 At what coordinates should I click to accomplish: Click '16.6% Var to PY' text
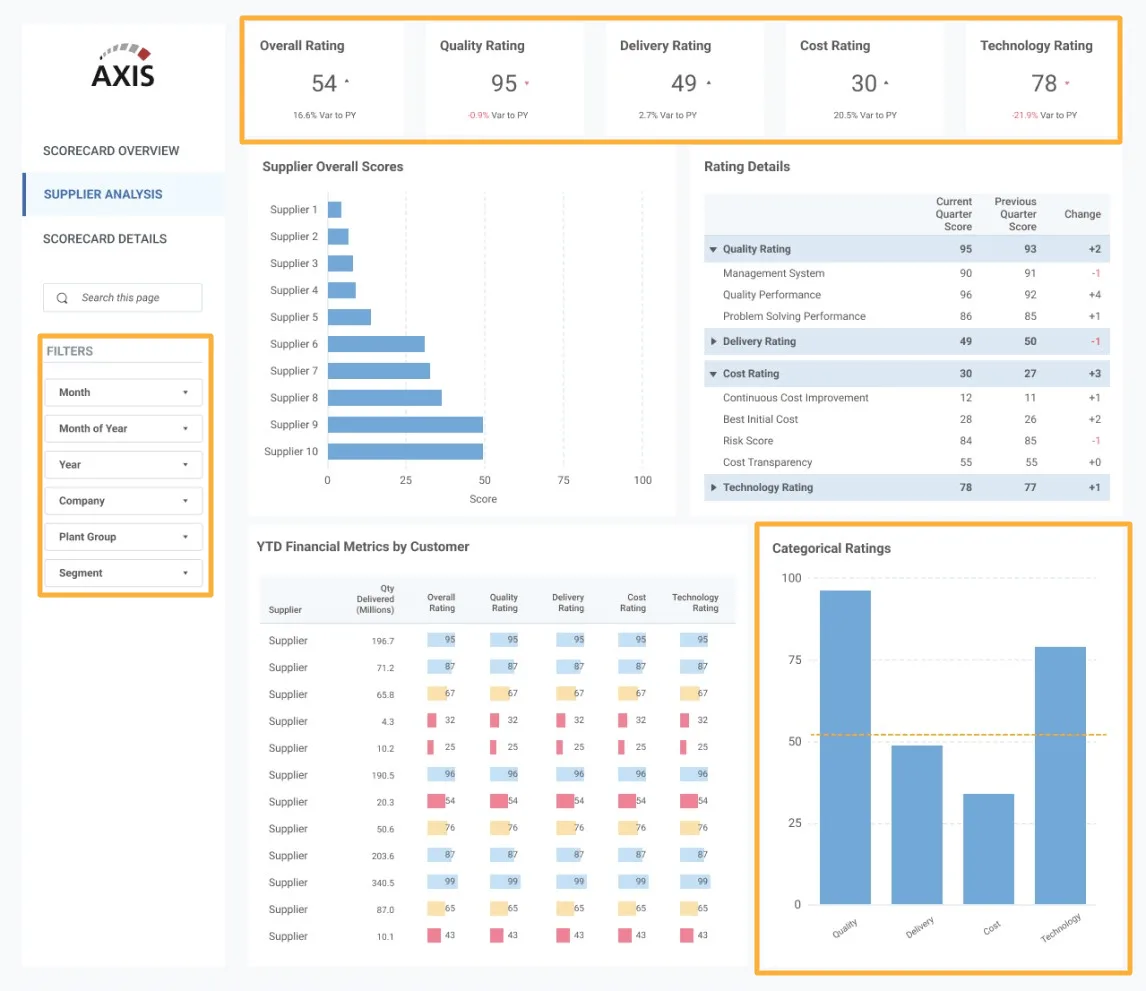[x=325, y=115]
